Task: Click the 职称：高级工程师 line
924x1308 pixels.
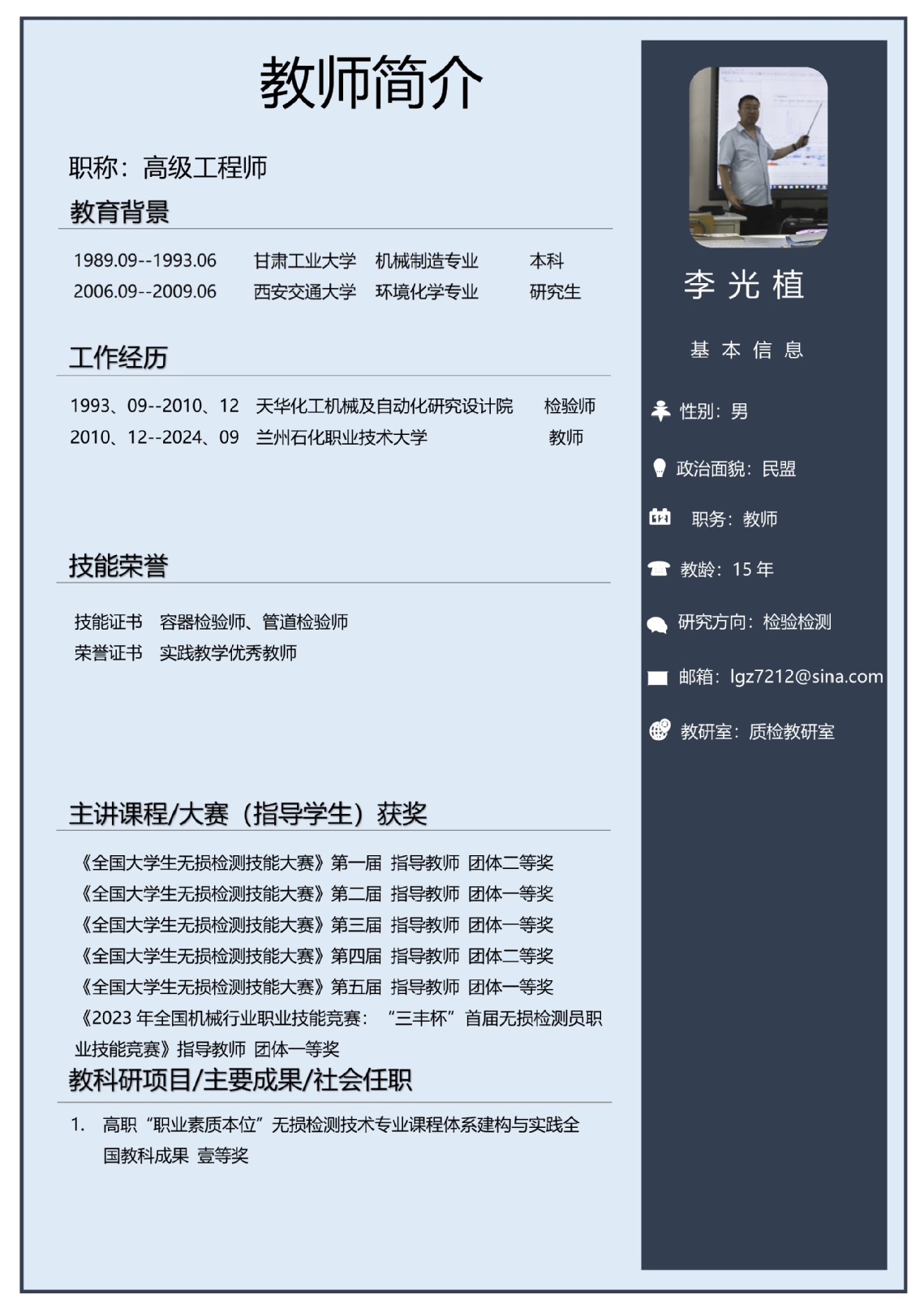Action: click(x=168, y=168)
